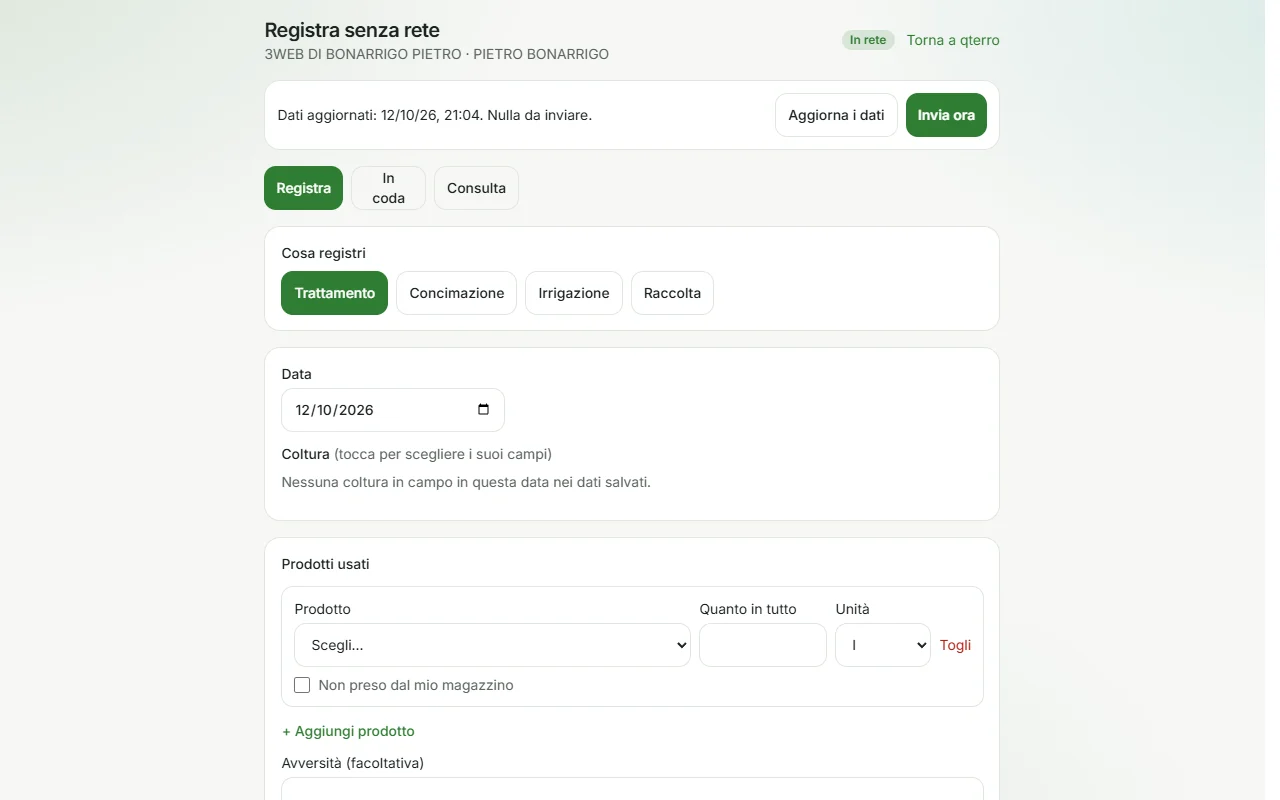Click 'Registra senza rete' heading

(x=352, y=30)
